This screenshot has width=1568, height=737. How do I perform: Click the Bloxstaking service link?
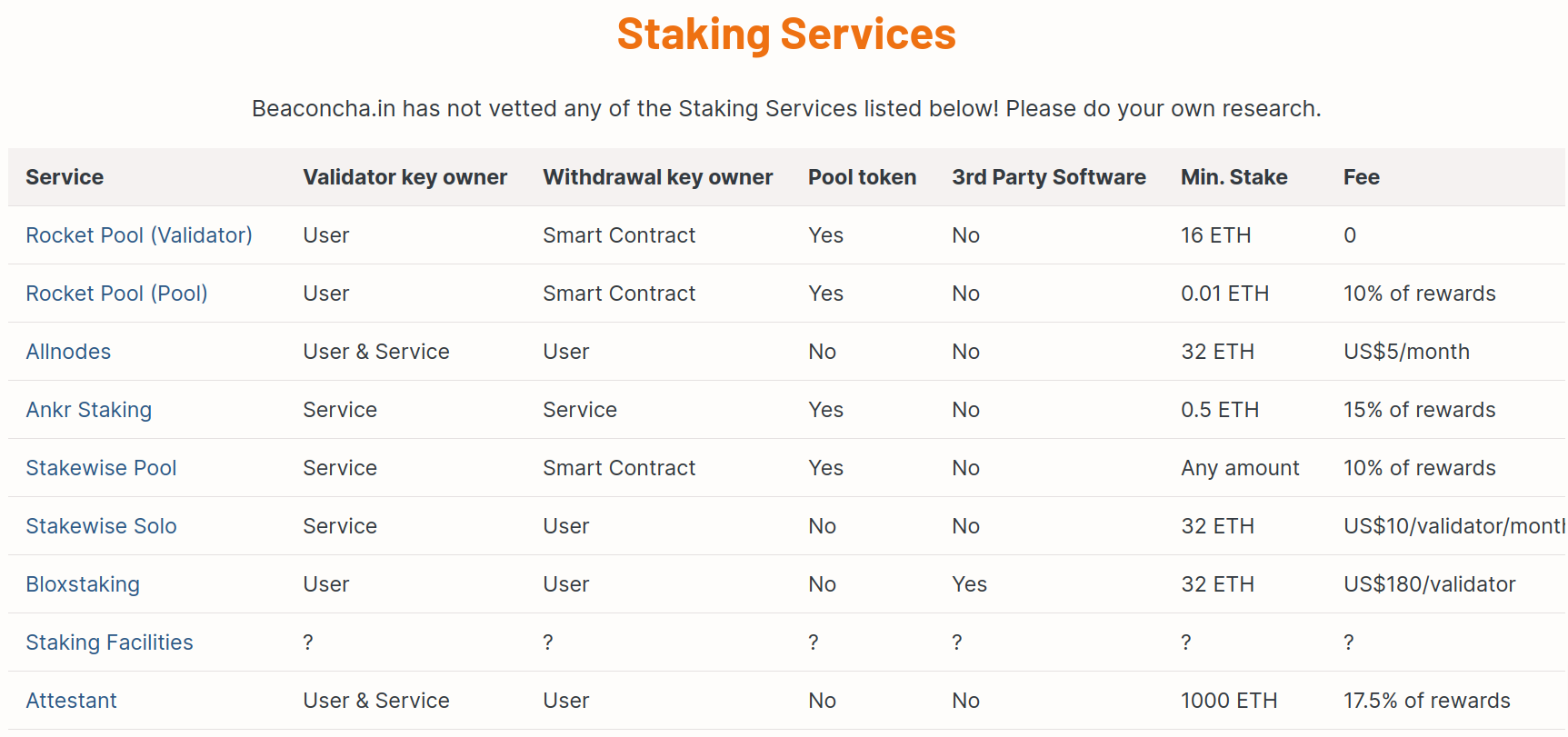(83, 584)
